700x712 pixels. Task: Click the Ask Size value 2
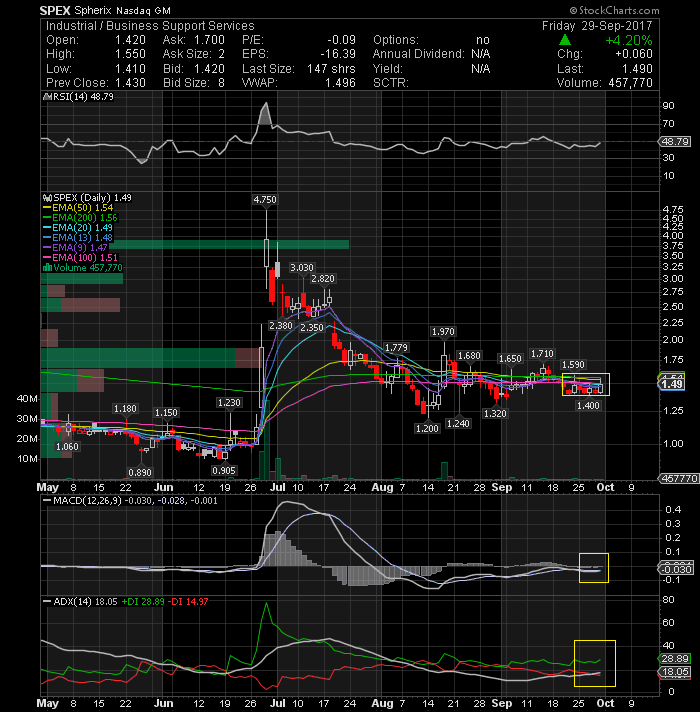222,54
